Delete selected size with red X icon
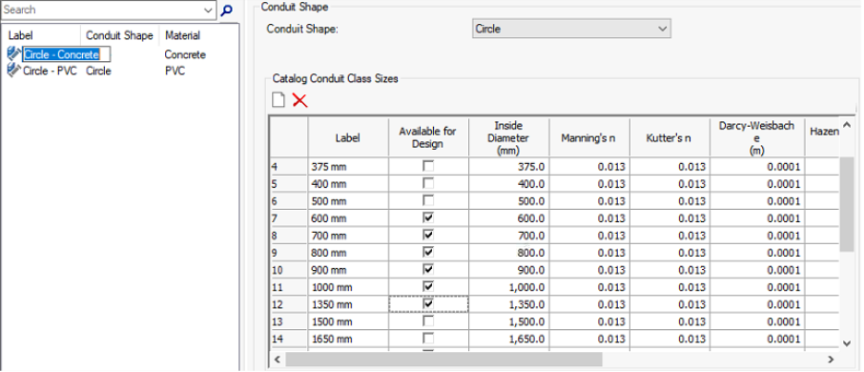Viewport: 864px width, 372px height. click(300, 100)
